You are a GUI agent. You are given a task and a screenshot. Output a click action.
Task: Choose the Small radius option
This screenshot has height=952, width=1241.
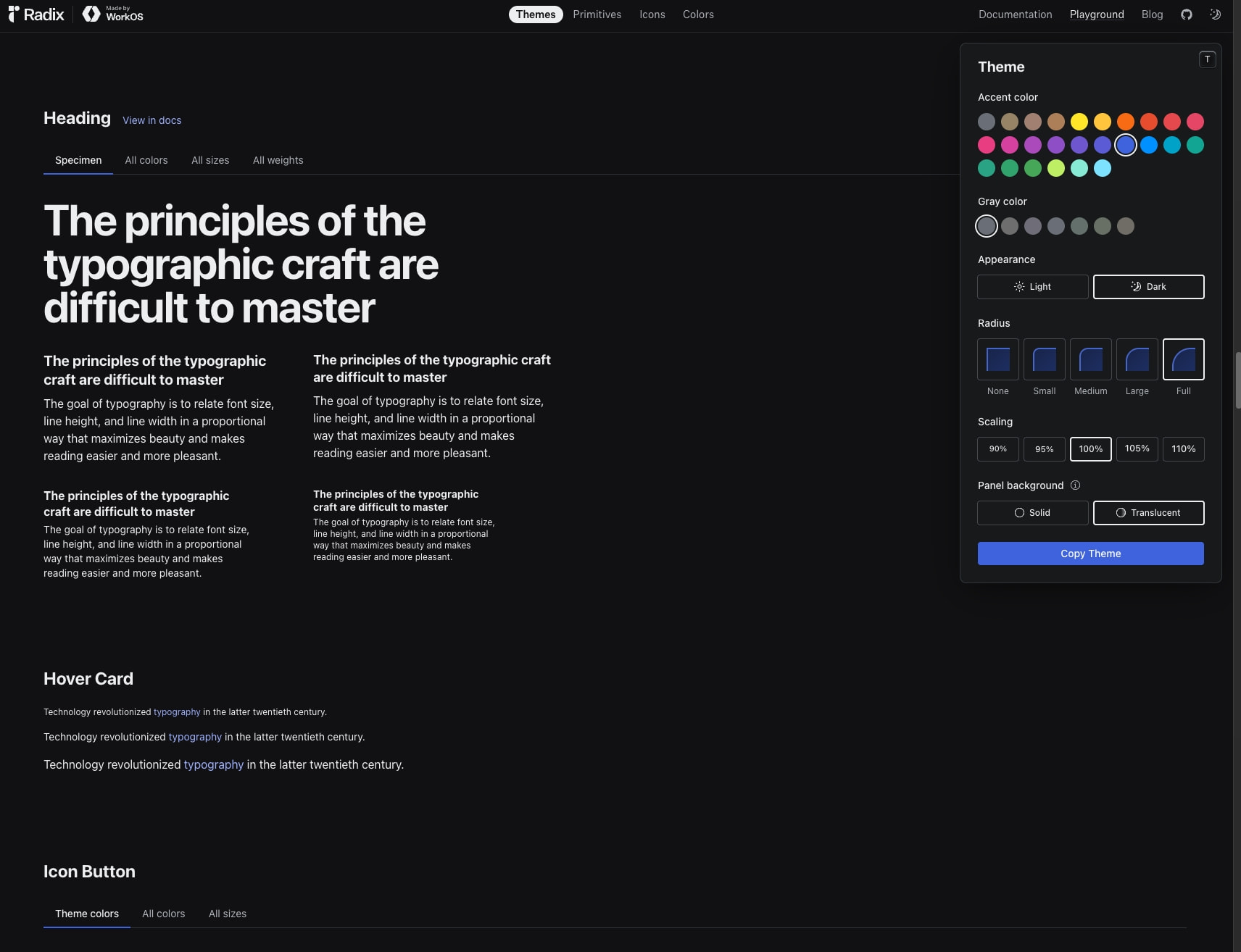point(1044,359)
